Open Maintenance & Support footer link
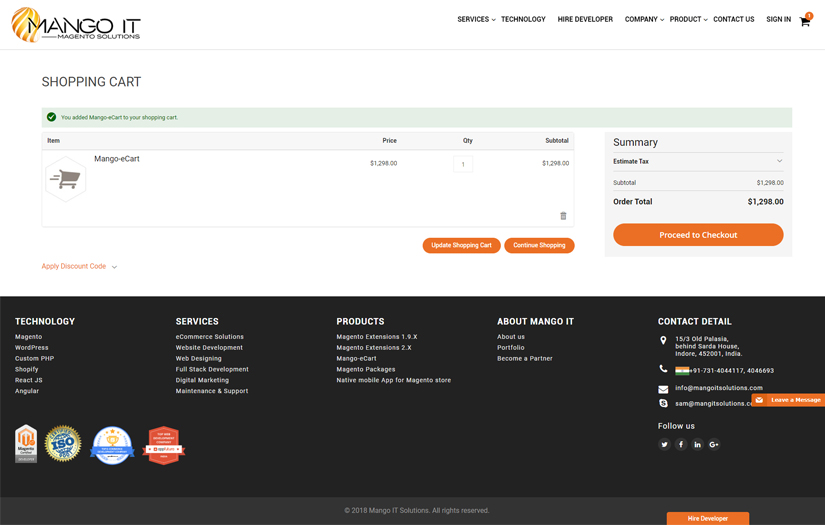This screenshot has width=825, height=525. [x=212, y=391]
